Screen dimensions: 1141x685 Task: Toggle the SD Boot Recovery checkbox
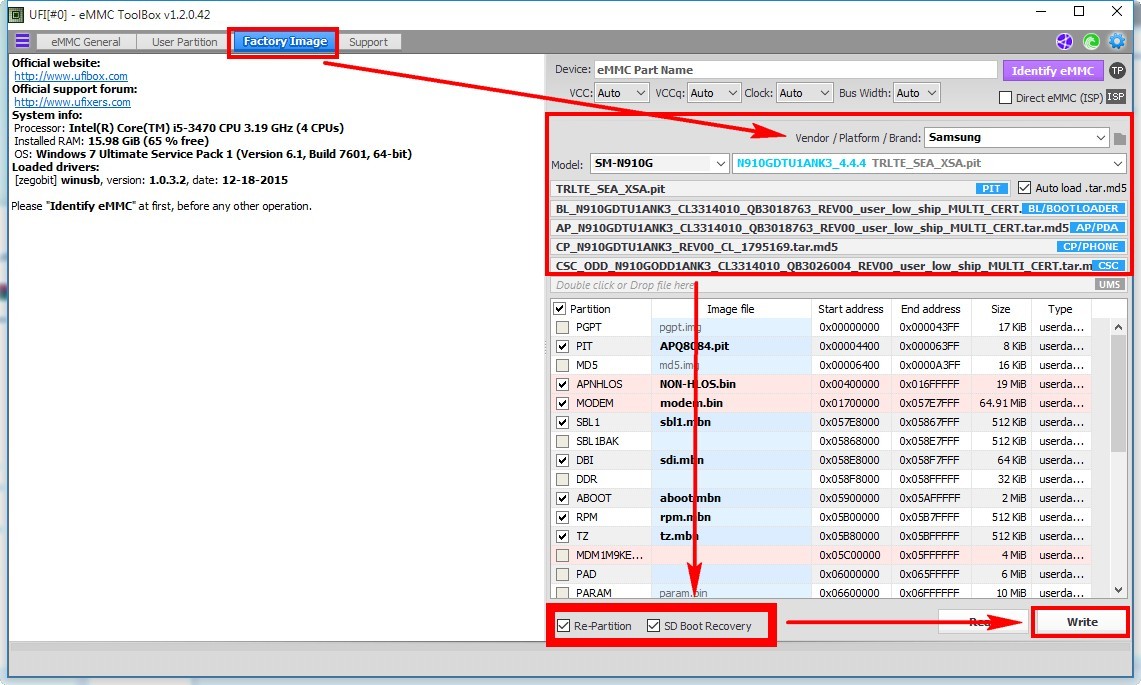[x=653, y=626]
